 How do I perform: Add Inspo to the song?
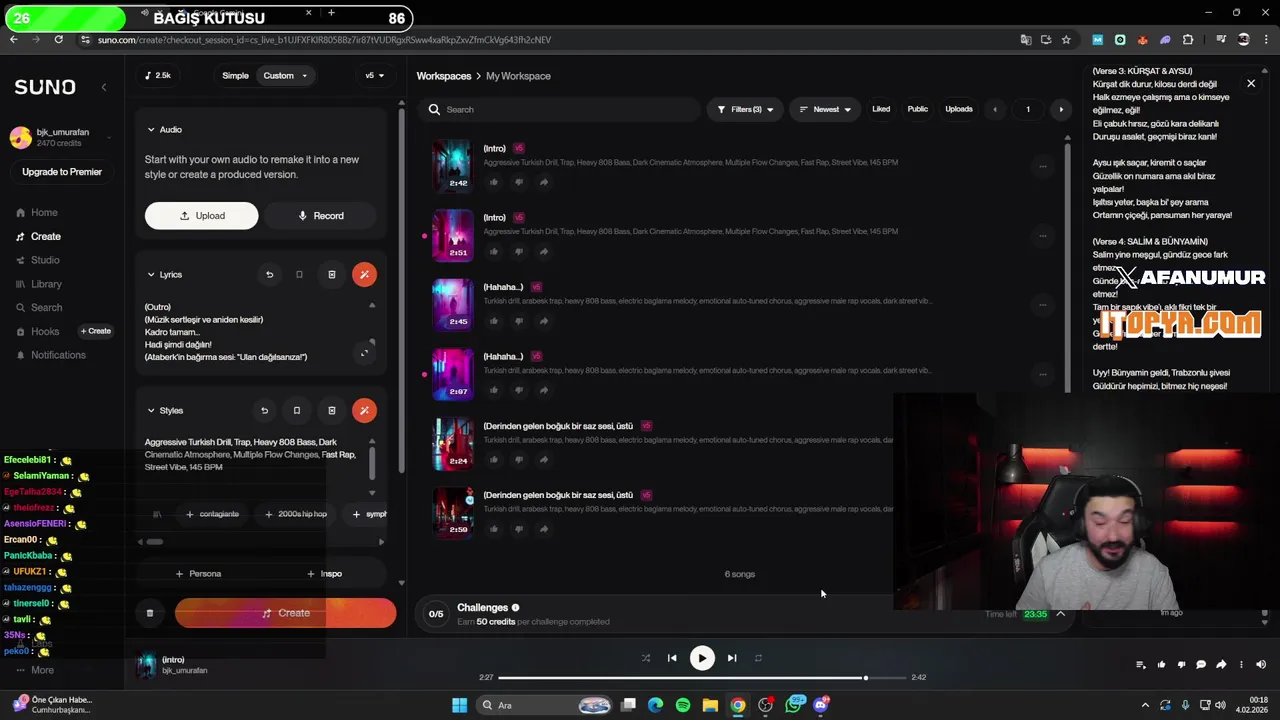tap(325, 574)
